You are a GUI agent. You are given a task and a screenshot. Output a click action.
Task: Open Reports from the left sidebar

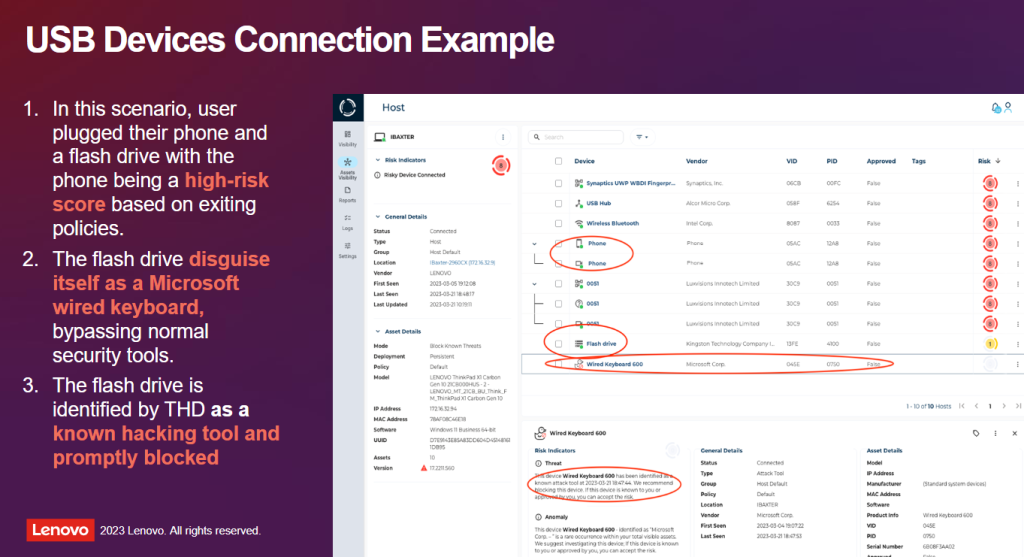347,192
